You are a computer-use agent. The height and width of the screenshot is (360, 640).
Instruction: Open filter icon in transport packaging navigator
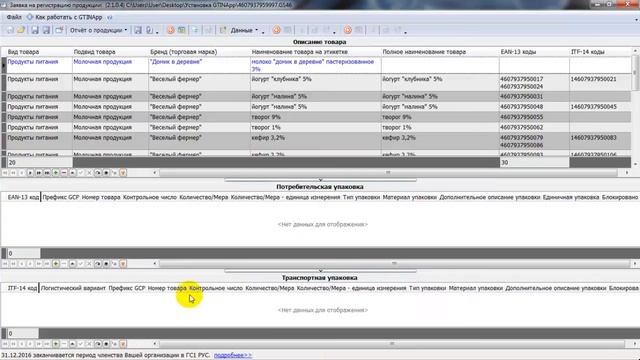click(x=123, y=344)
